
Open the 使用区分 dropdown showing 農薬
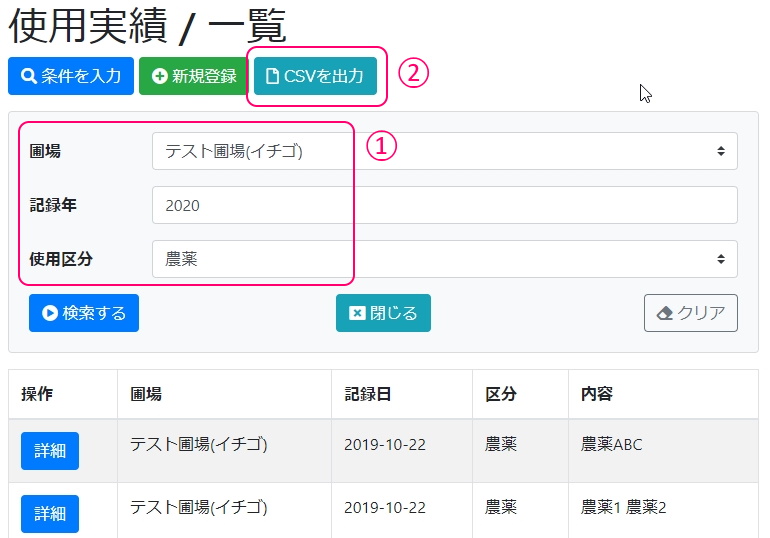[444, 259]
